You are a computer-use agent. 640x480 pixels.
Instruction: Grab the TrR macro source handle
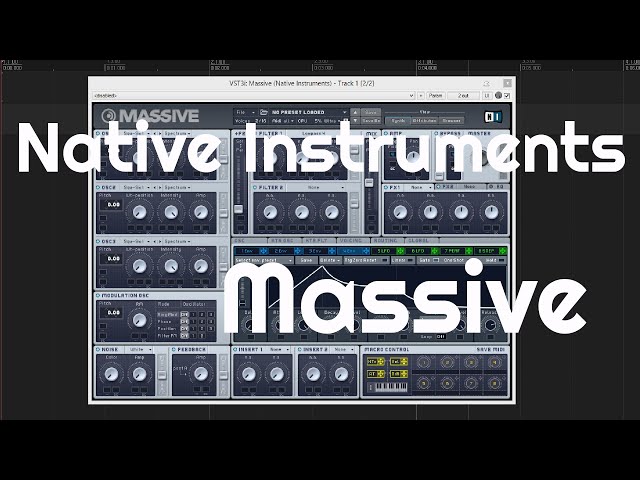404,374
